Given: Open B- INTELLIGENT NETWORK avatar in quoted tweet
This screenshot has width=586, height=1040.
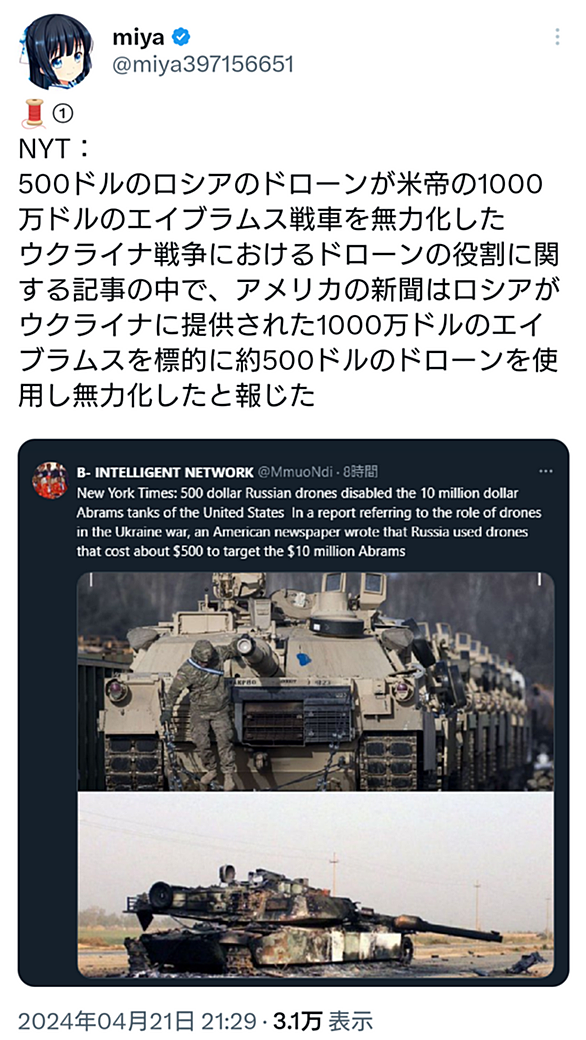Looking at the screenshot, I should coord(50,482).
